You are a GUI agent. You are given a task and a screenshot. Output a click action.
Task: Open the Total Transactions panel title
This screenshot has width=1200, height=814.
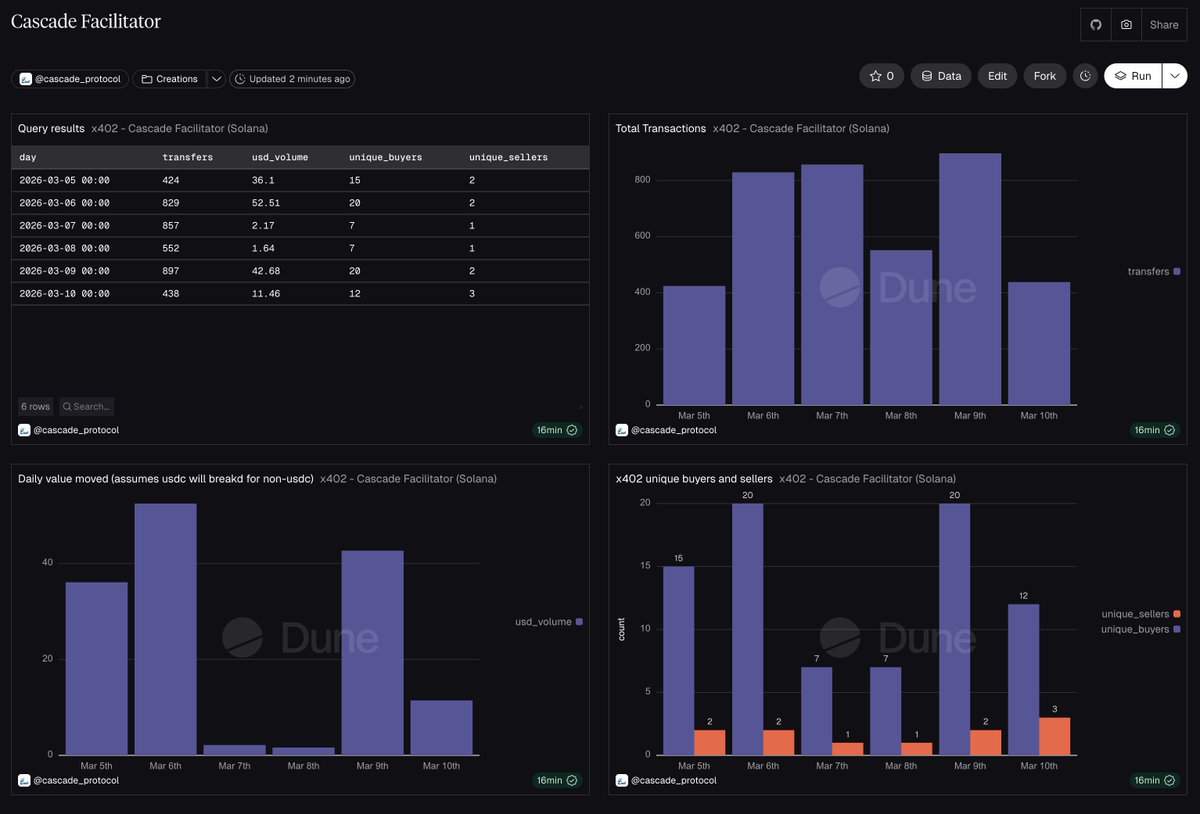point(661,129)
